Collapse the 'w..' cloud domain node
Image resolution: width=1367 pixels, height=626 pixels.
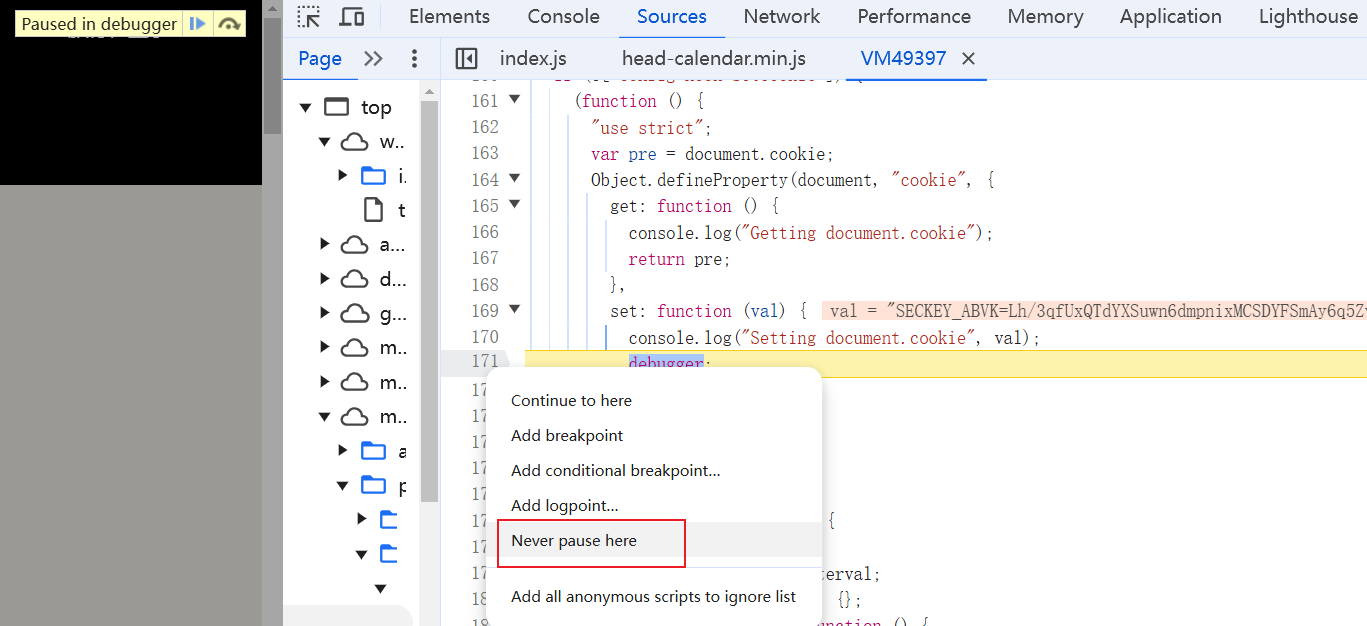[324, 142]
